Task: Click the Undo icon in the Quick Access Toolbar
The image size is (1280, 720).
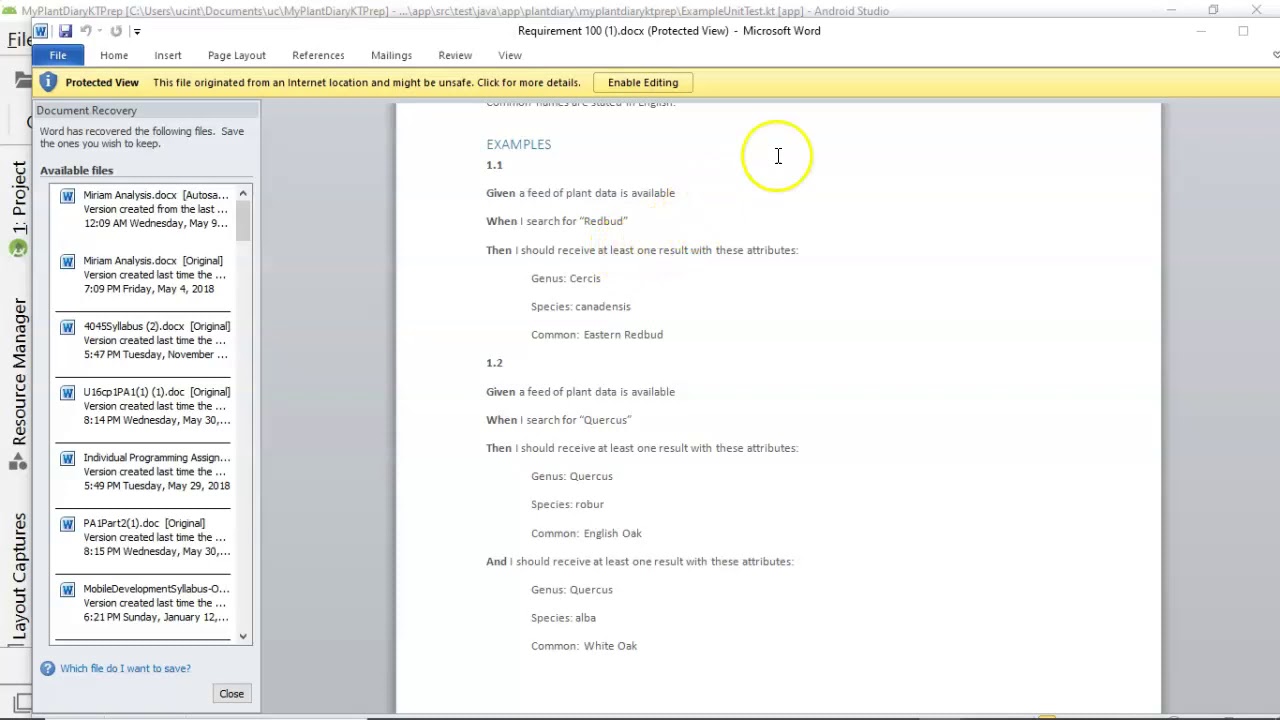Action: tap(86, 31)
